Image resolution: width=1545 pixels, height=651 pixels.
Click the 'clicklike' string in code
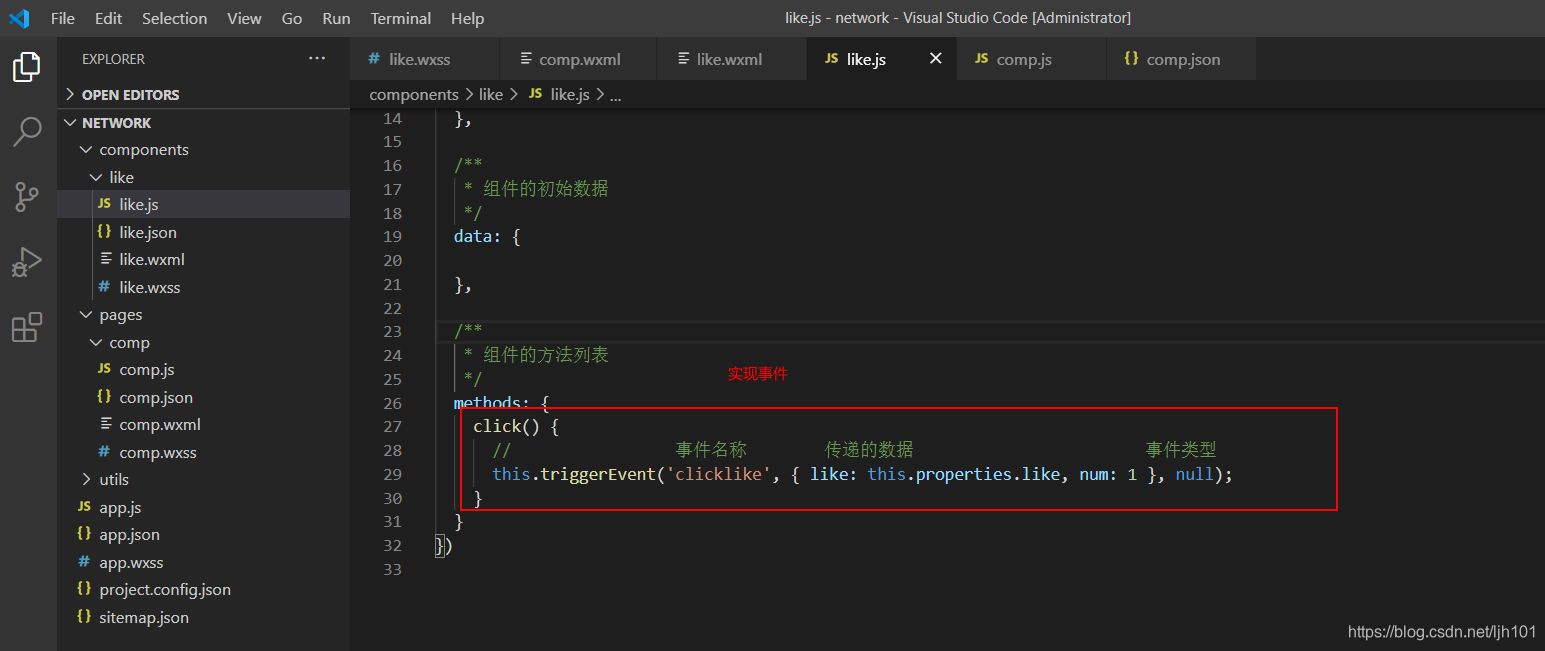pos(719,474)
